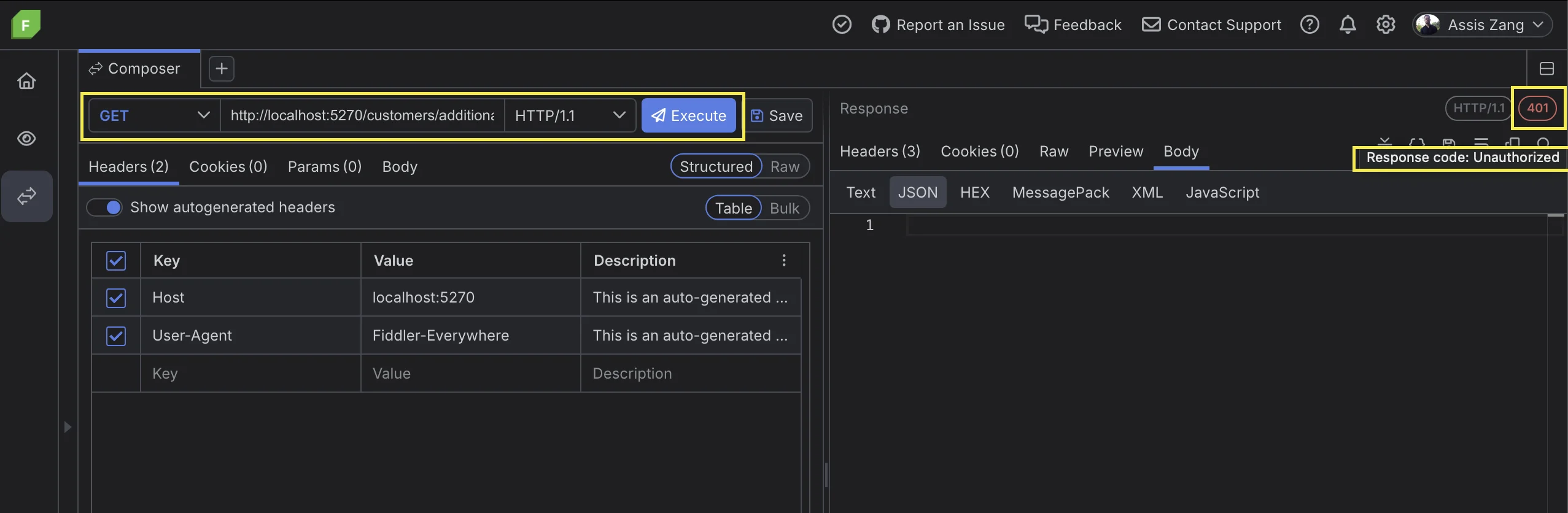Viewport: 1568px width, 513px height.
Task: Uncheck the select-all header checkbox
Action: pos(116,260)
